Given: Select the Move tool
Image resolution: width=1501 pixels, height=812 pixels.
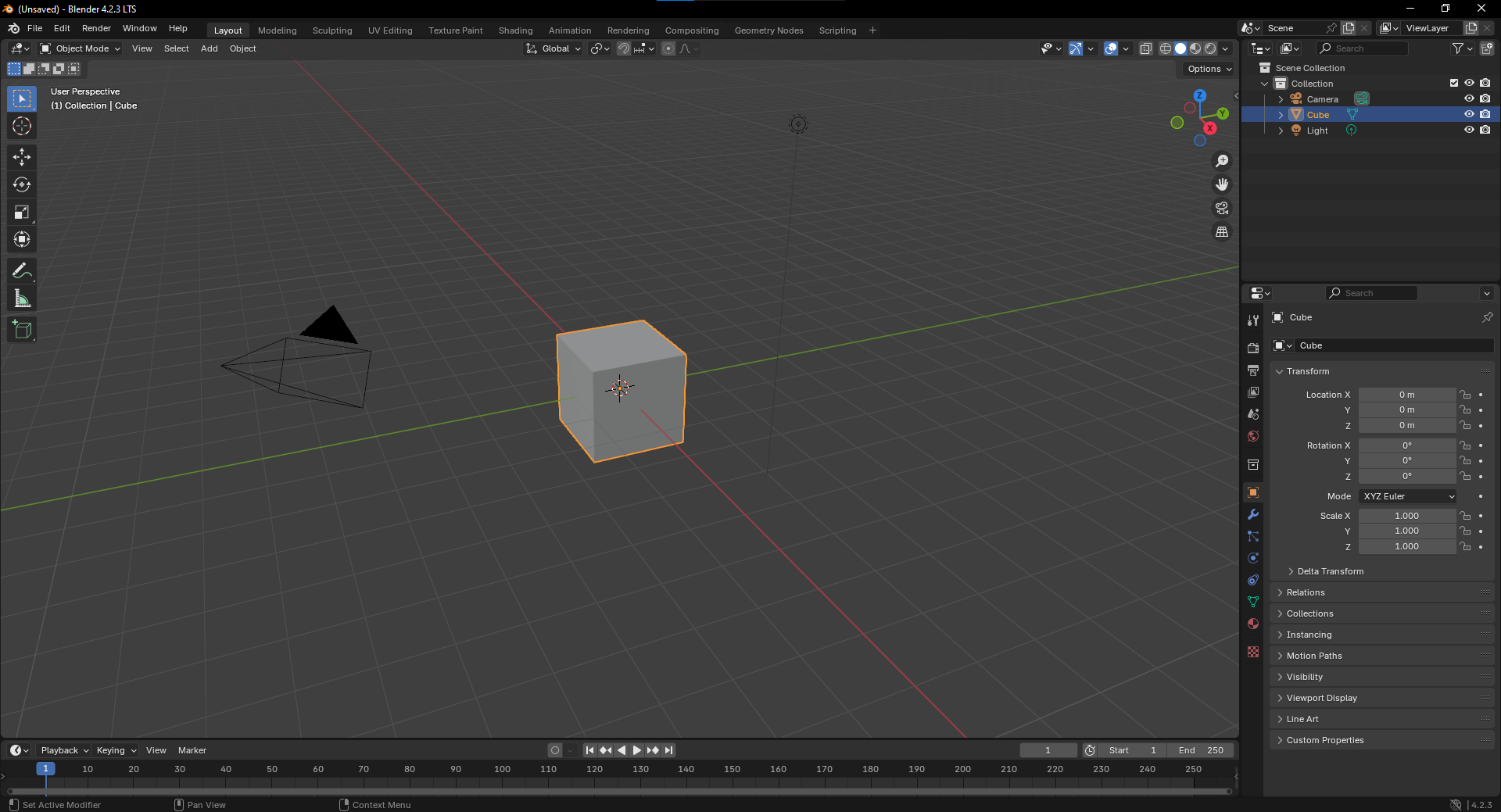Looking at the screenshot, I should (x=21, y=157).
